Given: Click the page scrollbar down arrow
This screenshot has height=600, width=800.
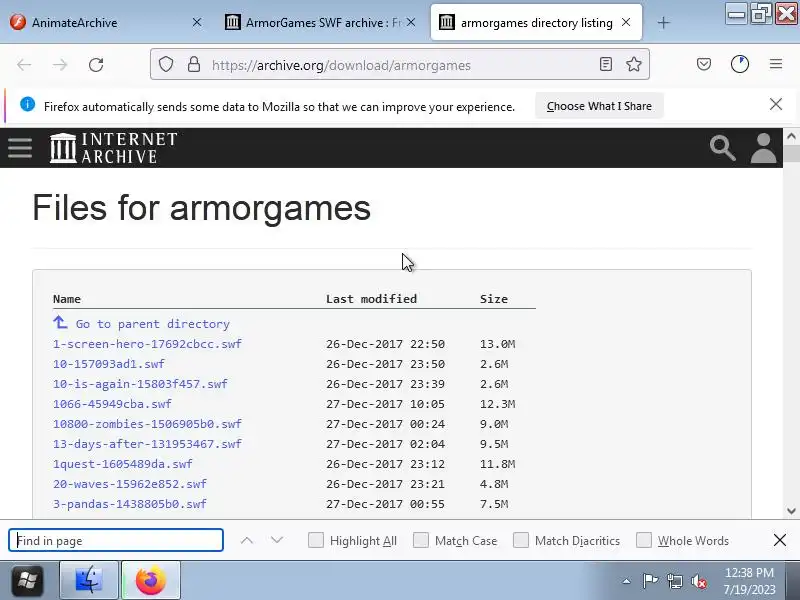Looking at the screenshot, I should point(791,511).
